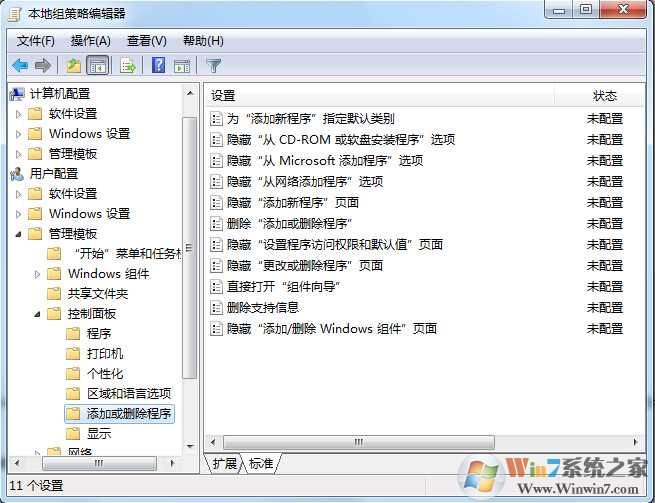Maximize the 本地组策略编辑器 window
Screen dimensions: 655x503
586,9
